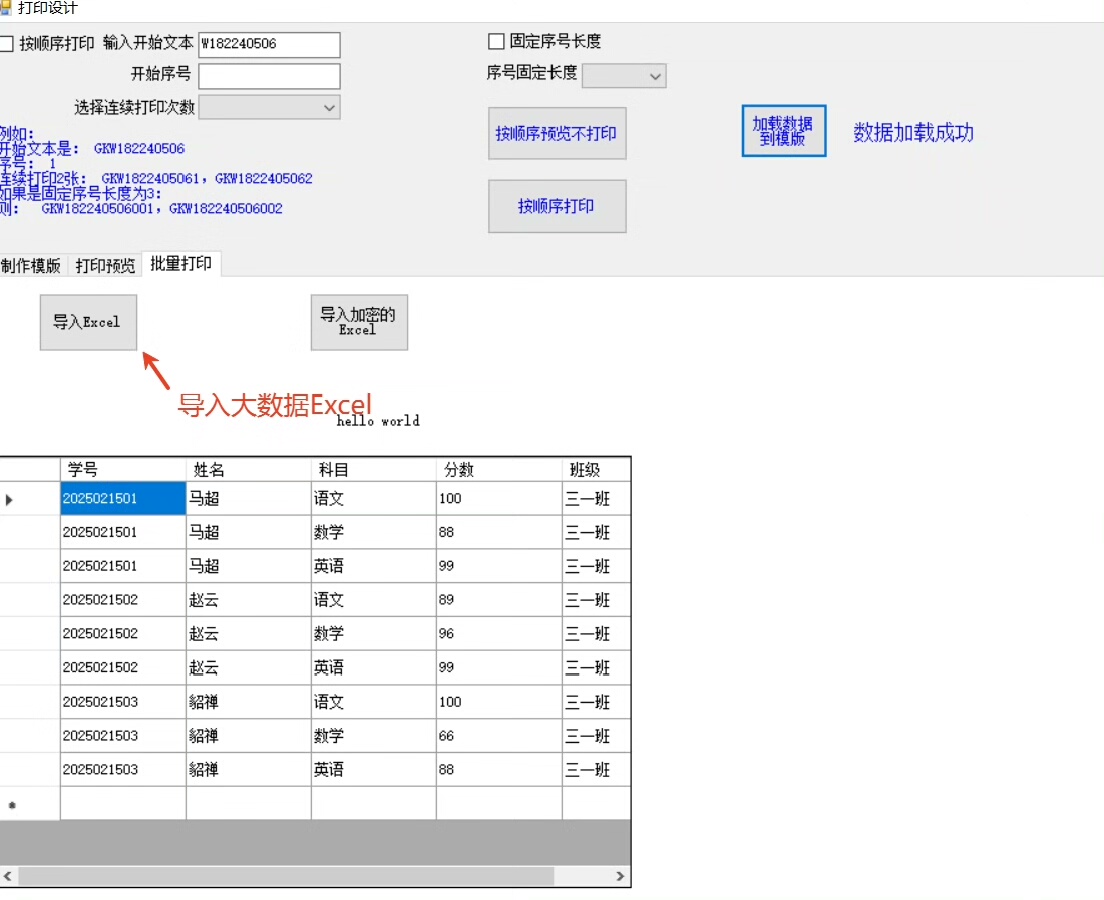1104x900 pixels.
Task: Select the 批量打印 tab
Action: [x=181, y=264]
